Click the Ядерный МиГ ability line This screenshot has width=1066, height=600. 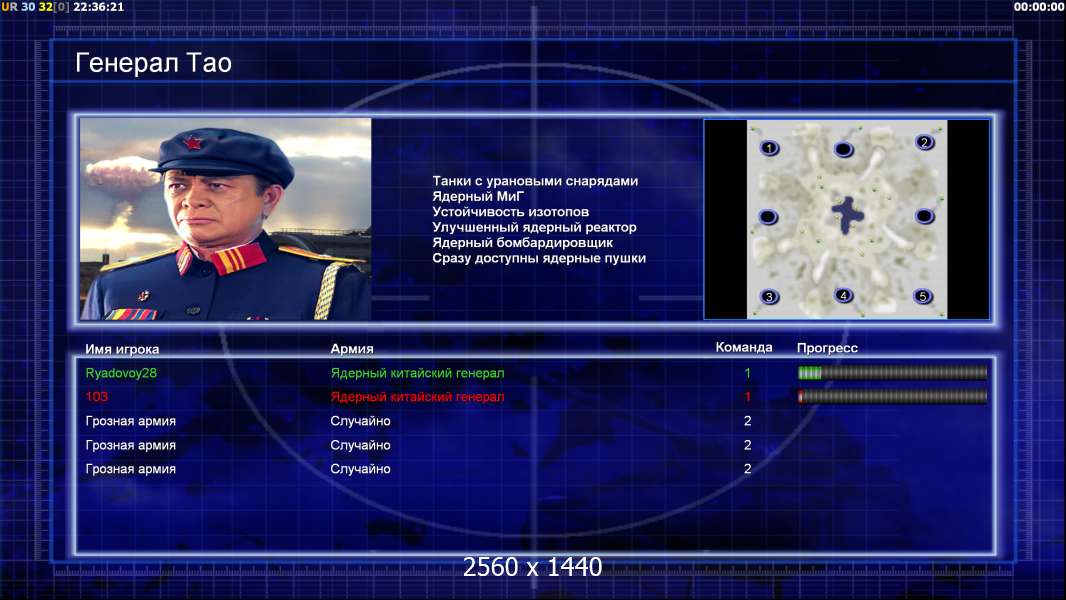(479, 196)
